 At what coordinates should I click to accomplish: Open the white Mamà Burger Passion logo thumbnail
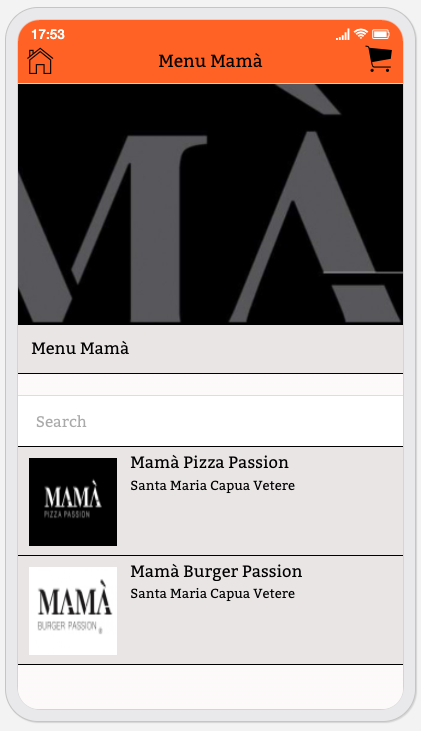pyautogui.click(x=73, y=611)
